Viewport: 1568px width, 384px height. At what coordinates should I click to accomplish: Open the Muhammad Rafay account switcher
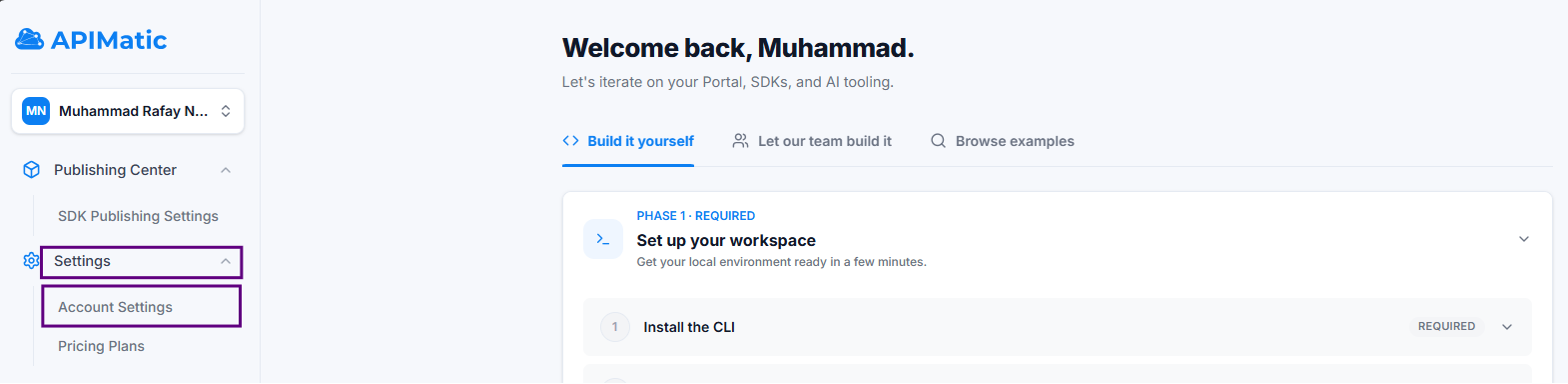(128, 111)
